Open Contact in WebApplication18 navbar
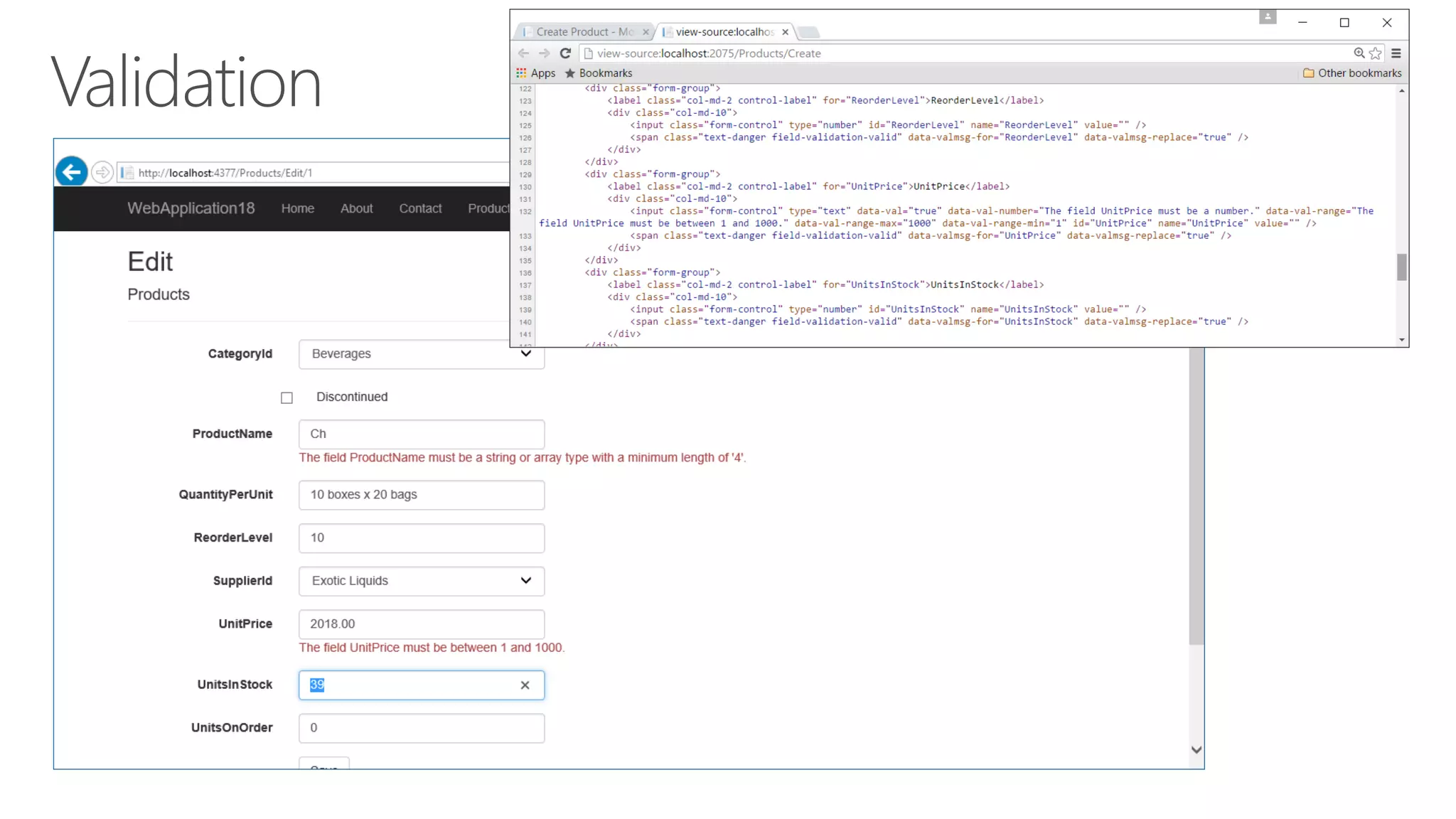Screen dimensions: 1456x819 [420, 208]
